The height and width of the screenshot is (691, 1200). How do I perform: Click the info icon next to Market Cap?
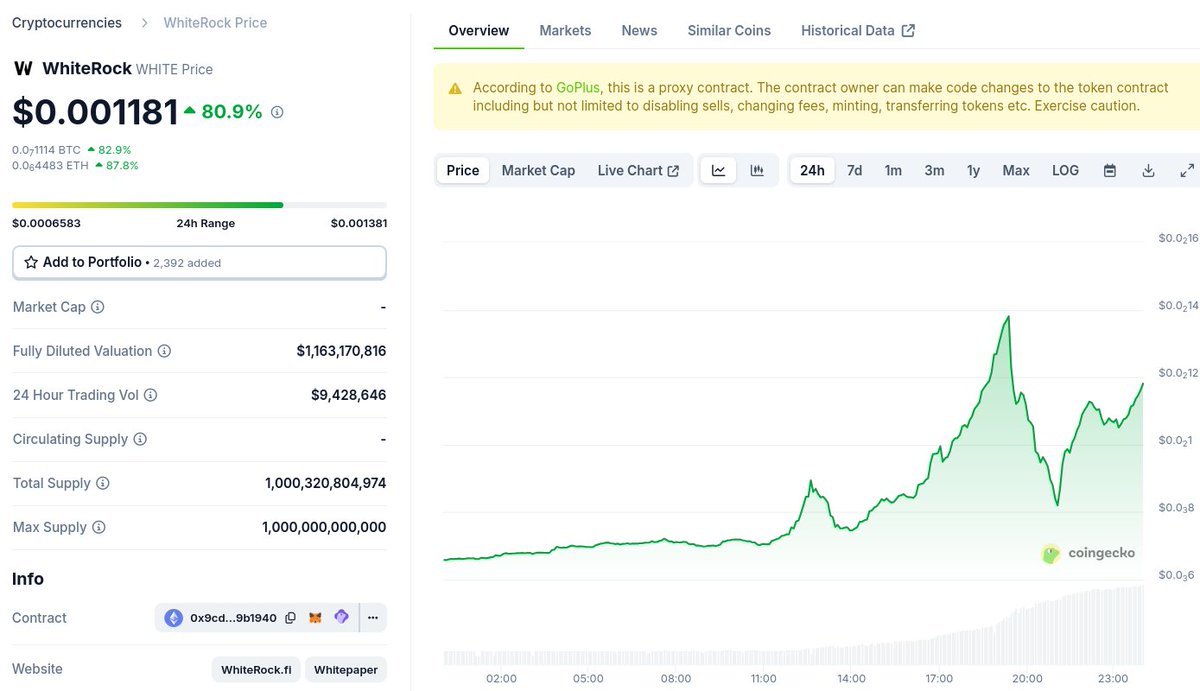(x=98, y=307)
